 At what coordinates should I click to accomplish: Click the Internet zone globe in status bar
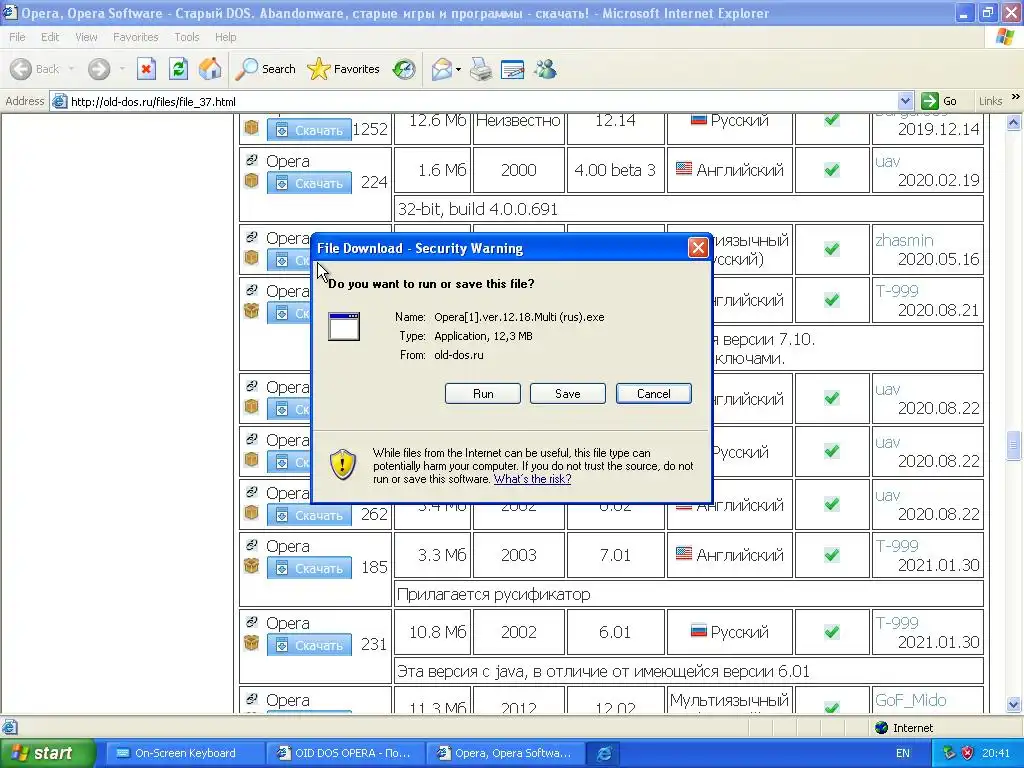(x=881, y=728)
